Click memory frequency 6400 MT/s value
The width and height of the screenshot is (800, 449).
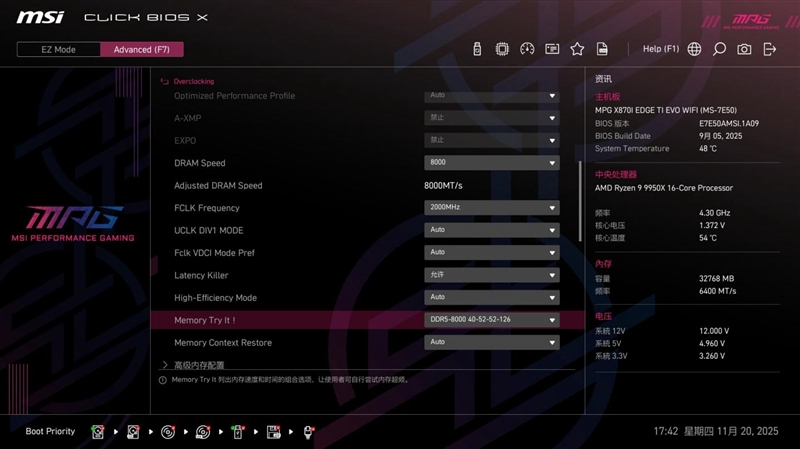717,291
